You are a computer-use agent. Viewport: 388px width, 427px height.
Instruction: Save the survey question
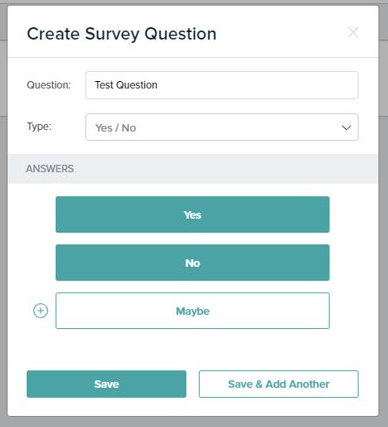pos(106,384)
